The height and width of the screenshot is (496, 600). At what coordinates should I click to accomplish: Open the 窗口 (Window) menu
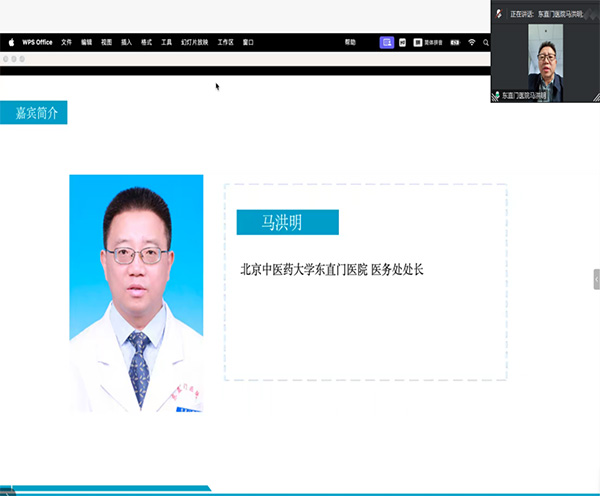(248, 43)
